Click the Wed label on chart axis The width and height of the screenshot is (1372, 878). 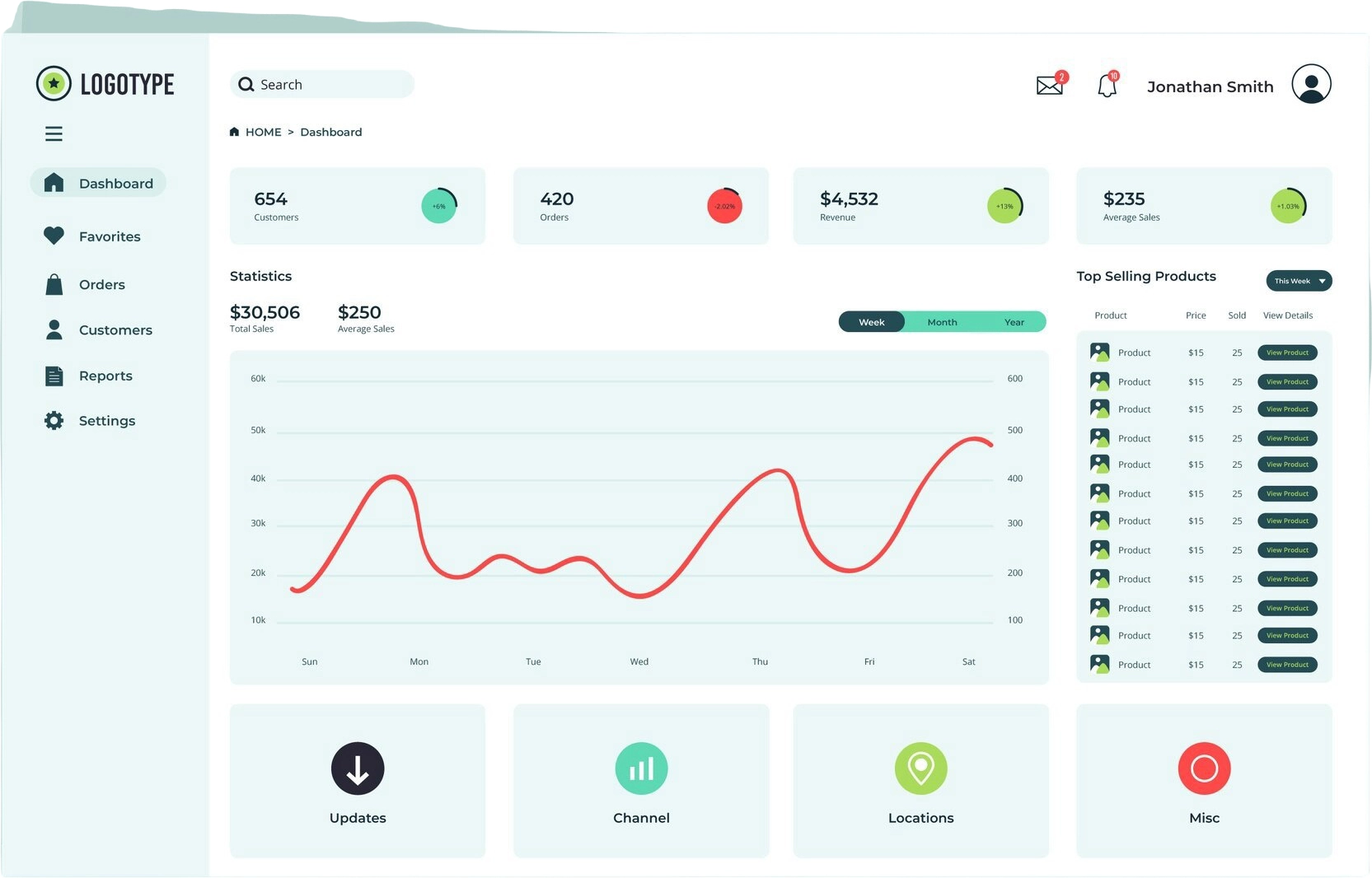[x=639, y=661]
